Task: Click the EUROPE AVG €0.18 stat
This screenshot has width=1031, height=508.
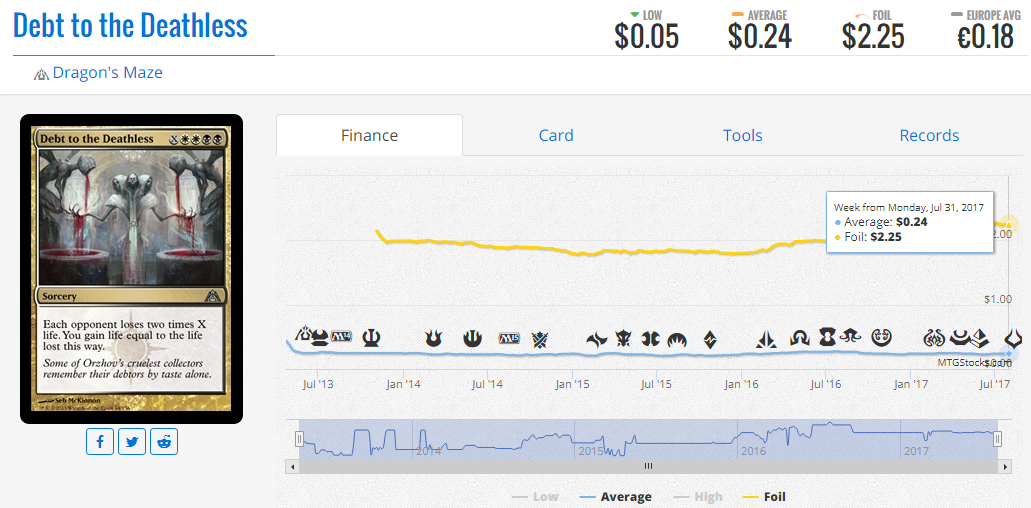Action: coord(985,31)
